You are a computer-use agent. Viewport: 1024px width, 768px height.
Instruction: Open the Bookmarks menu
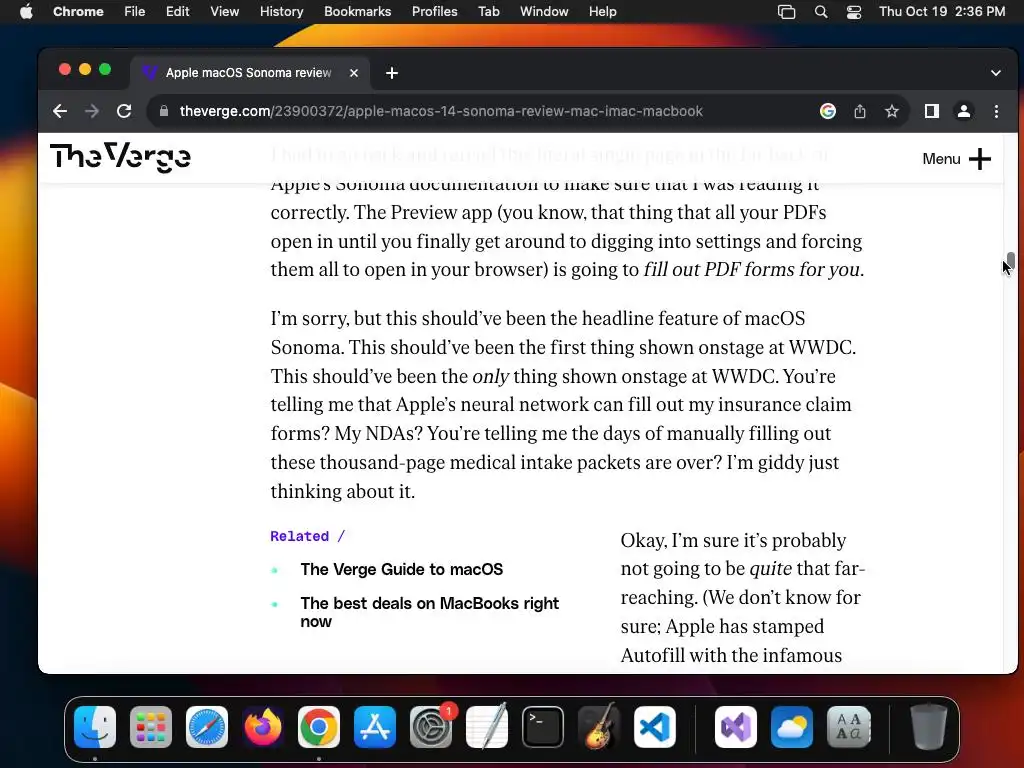[x=357, y=12]
